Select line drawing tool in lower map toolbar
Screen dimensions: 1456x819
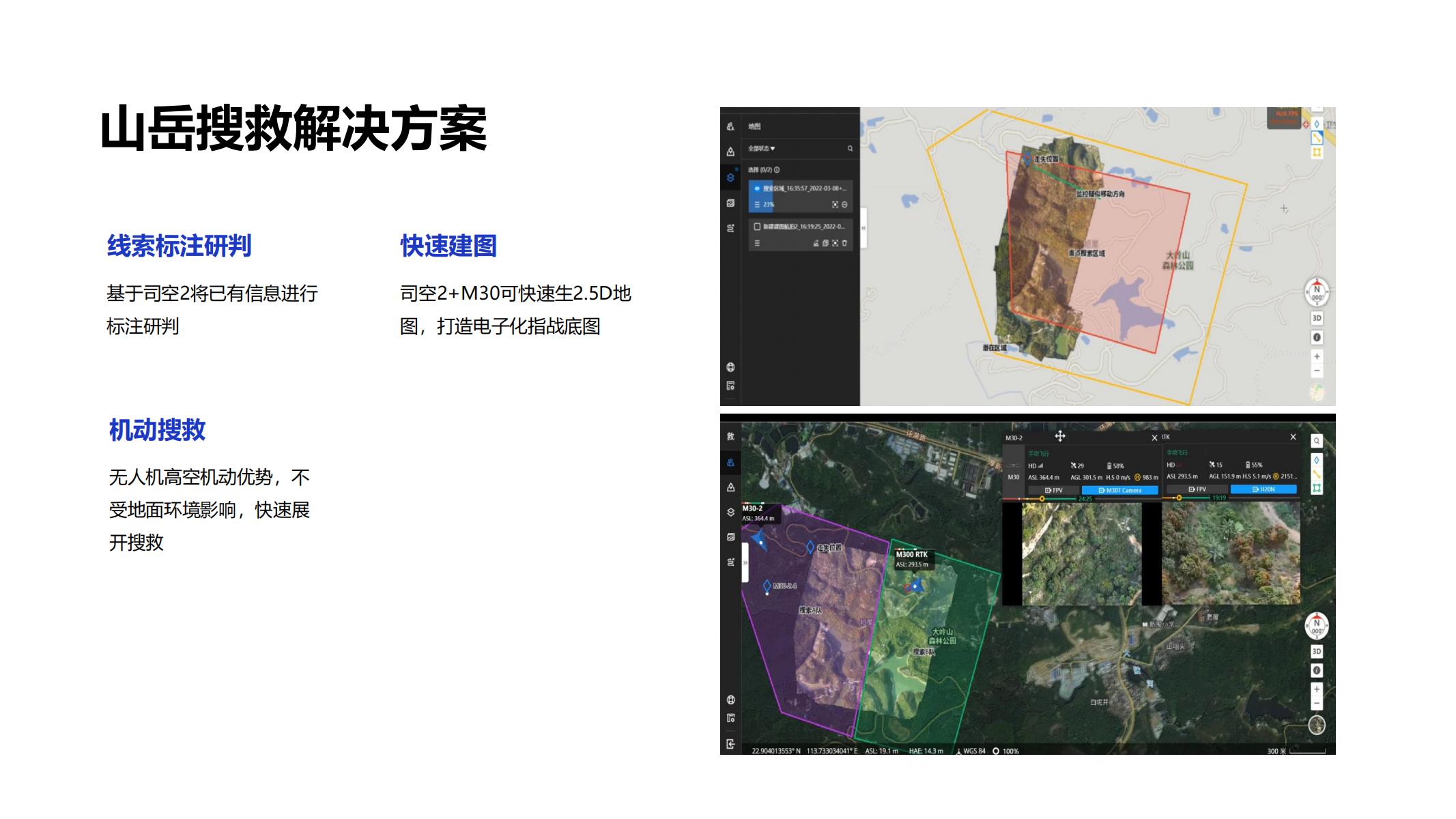(1317, 474)
